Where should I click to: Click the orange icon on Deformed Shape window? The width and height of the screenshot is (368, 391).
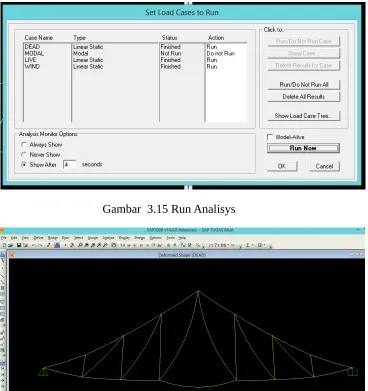pyautogui.click(x=12, y=255)
